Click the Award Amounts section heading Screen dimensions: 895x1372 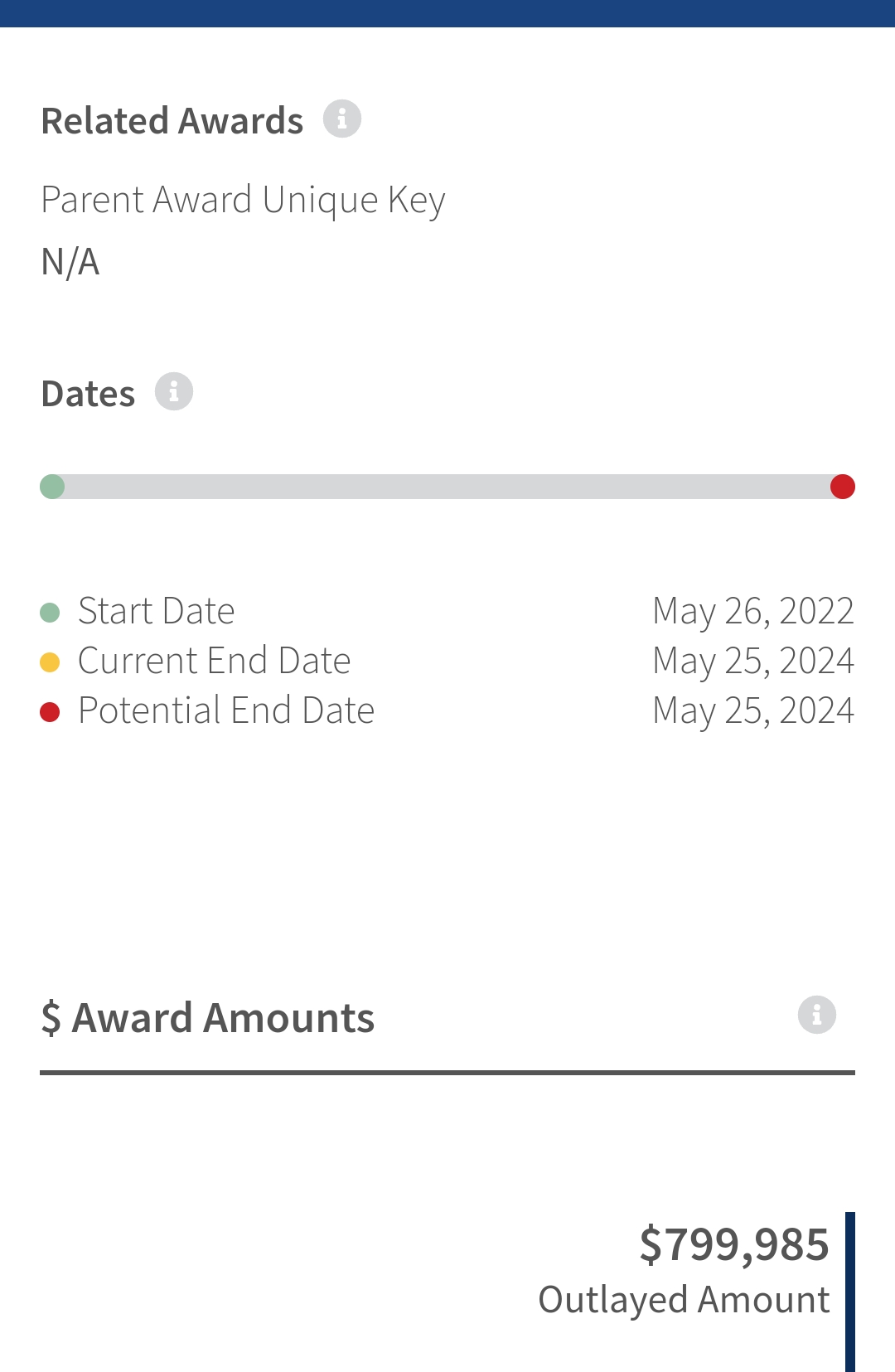(208, 1018)
